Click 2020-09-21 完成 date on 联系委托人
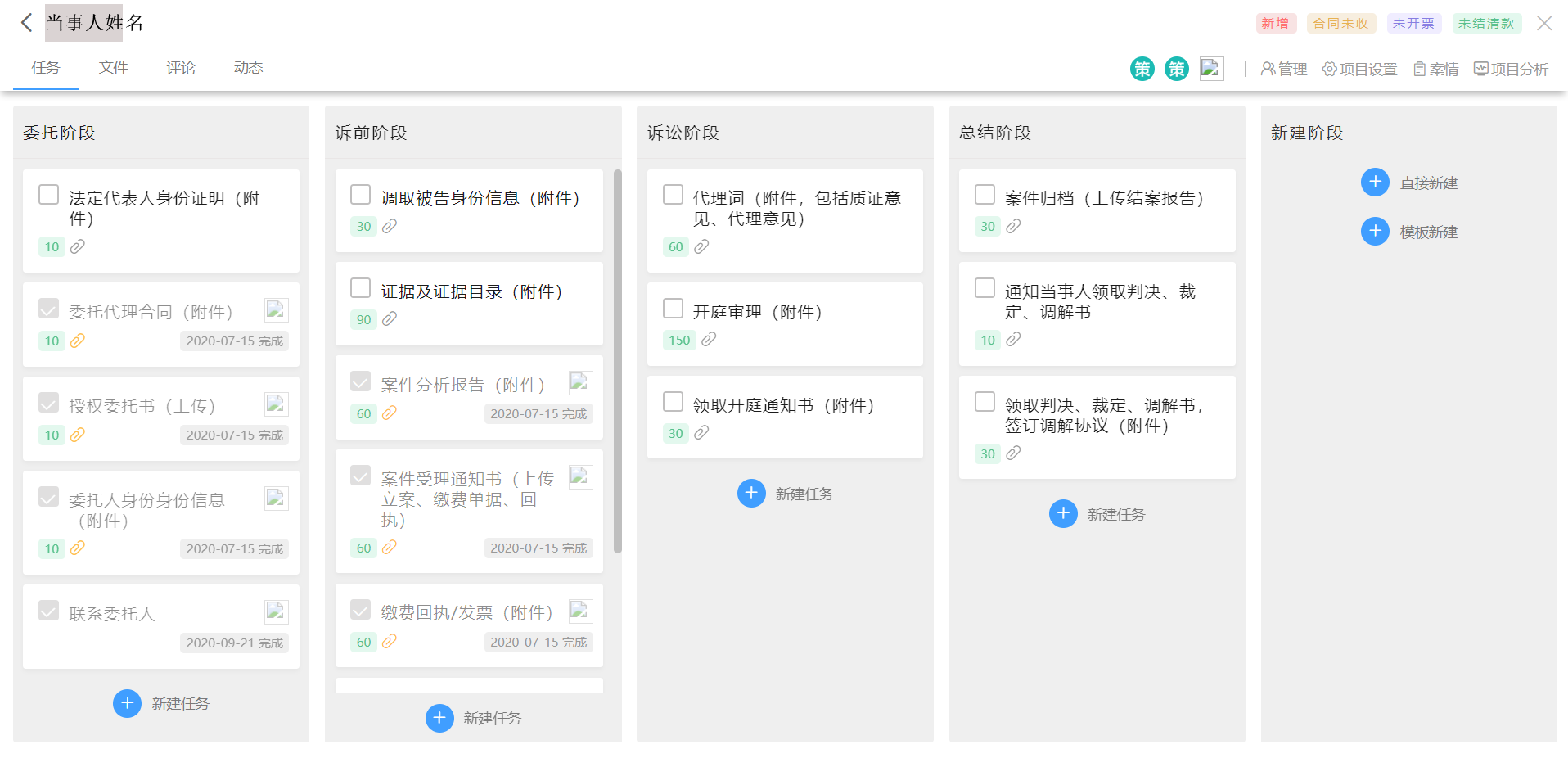The height and width of the screenshot is (758, 1568). tap(235, 643)
